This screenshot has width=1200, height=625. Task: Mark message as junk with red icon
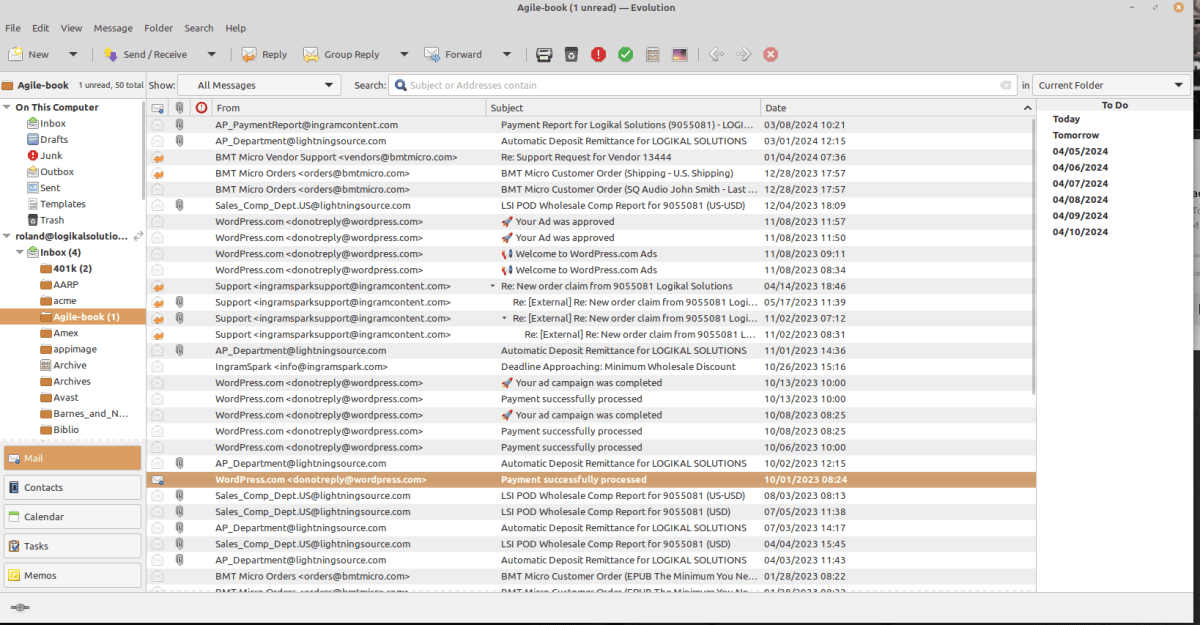click(598, 55)
